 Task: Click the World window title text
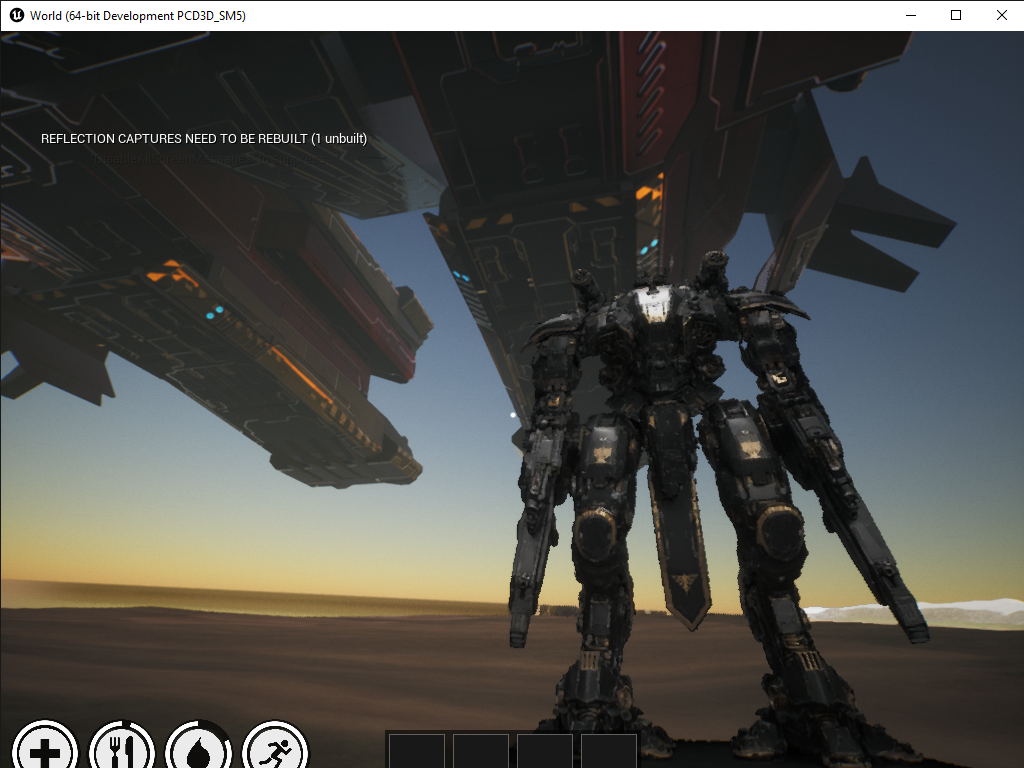[x=138, y=16]
